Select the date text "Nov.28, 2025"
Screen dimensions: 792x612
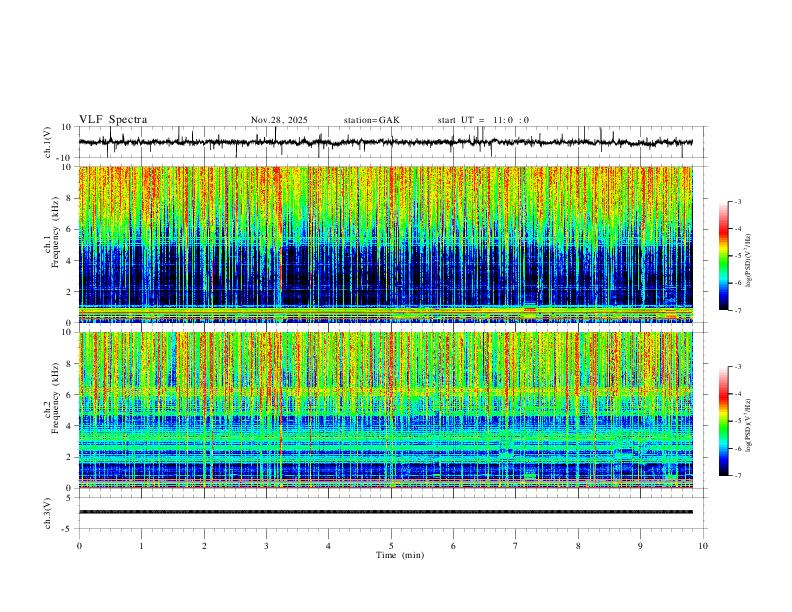point(279,120)
